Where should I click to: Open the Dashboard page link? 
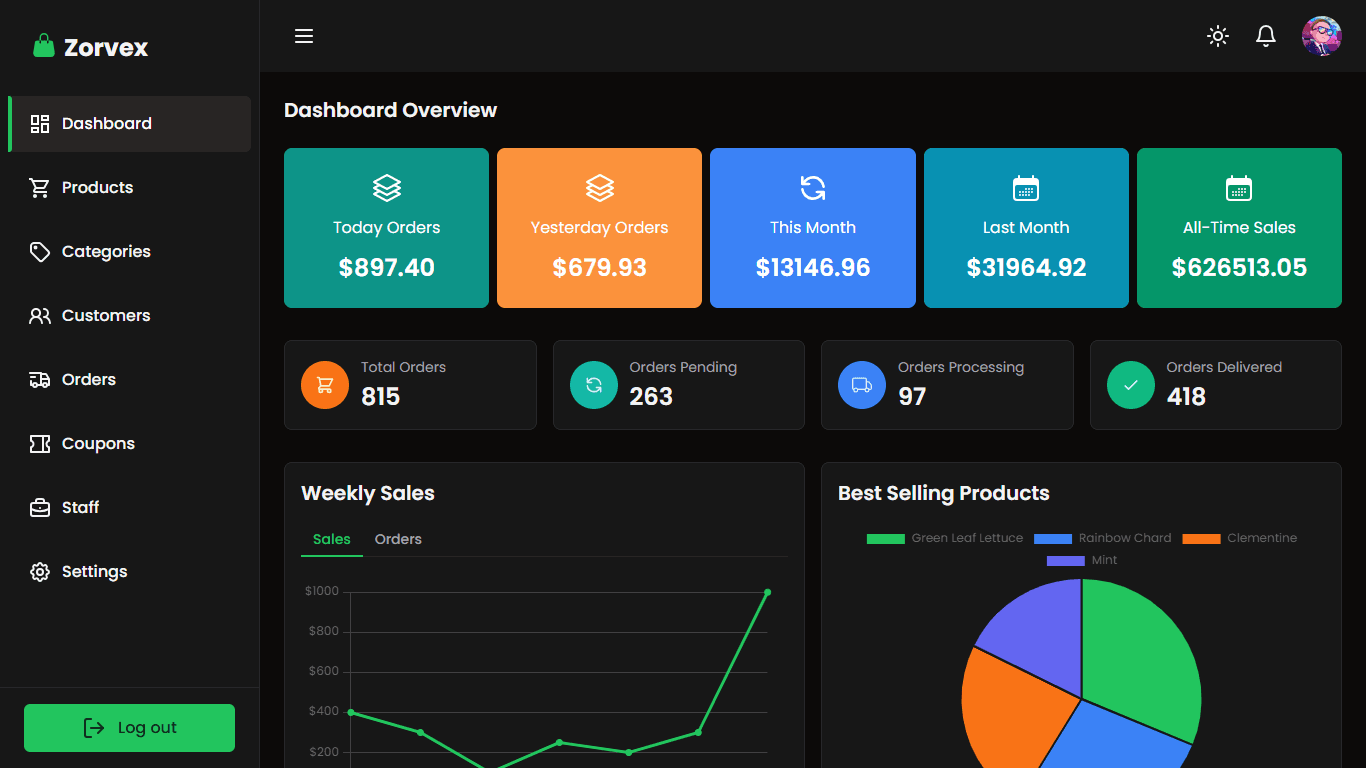tap(105, 123)
